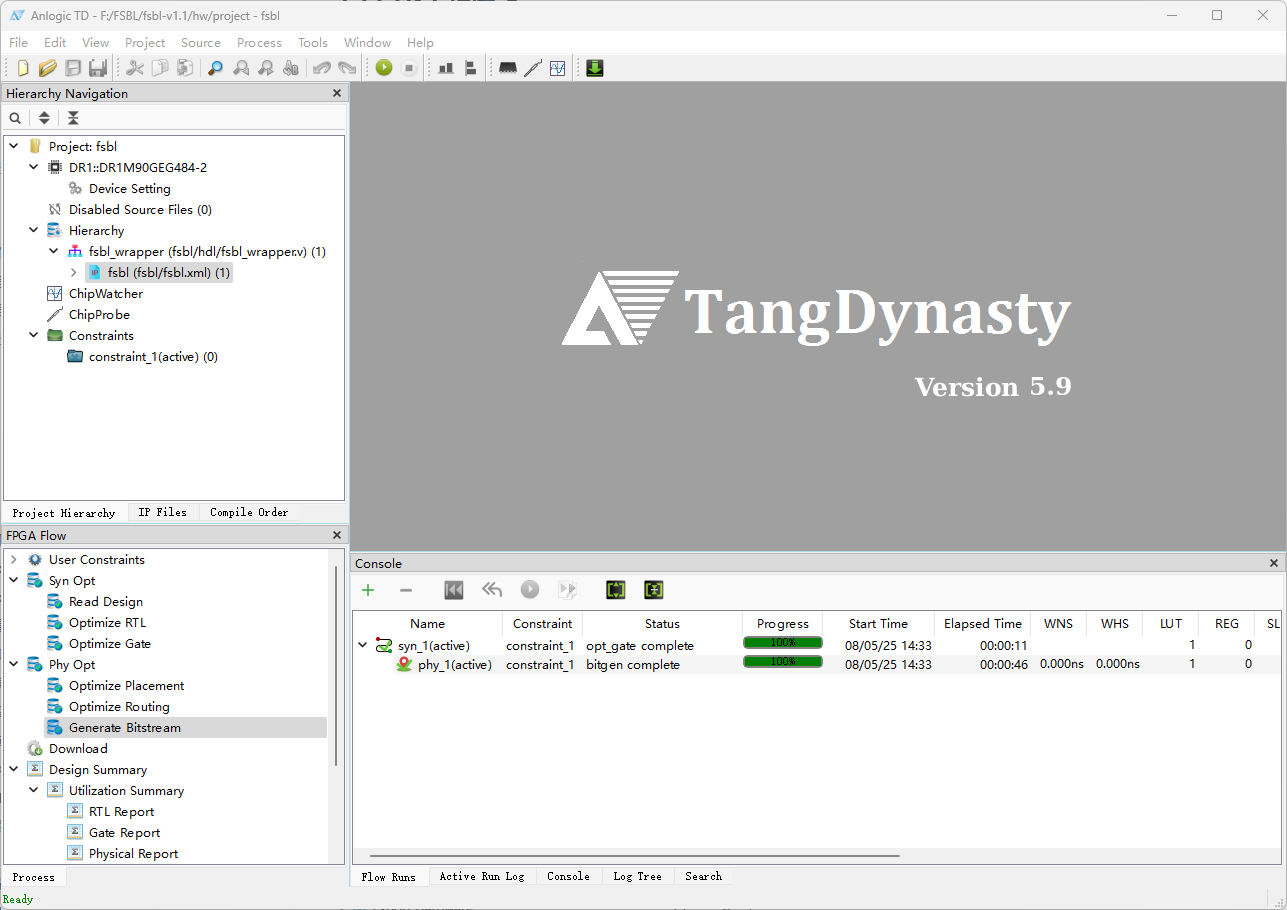The width and height of the screenshot is (1287, 910).
Task: Close the Console panel
Action: click(x=1274, y=563)
